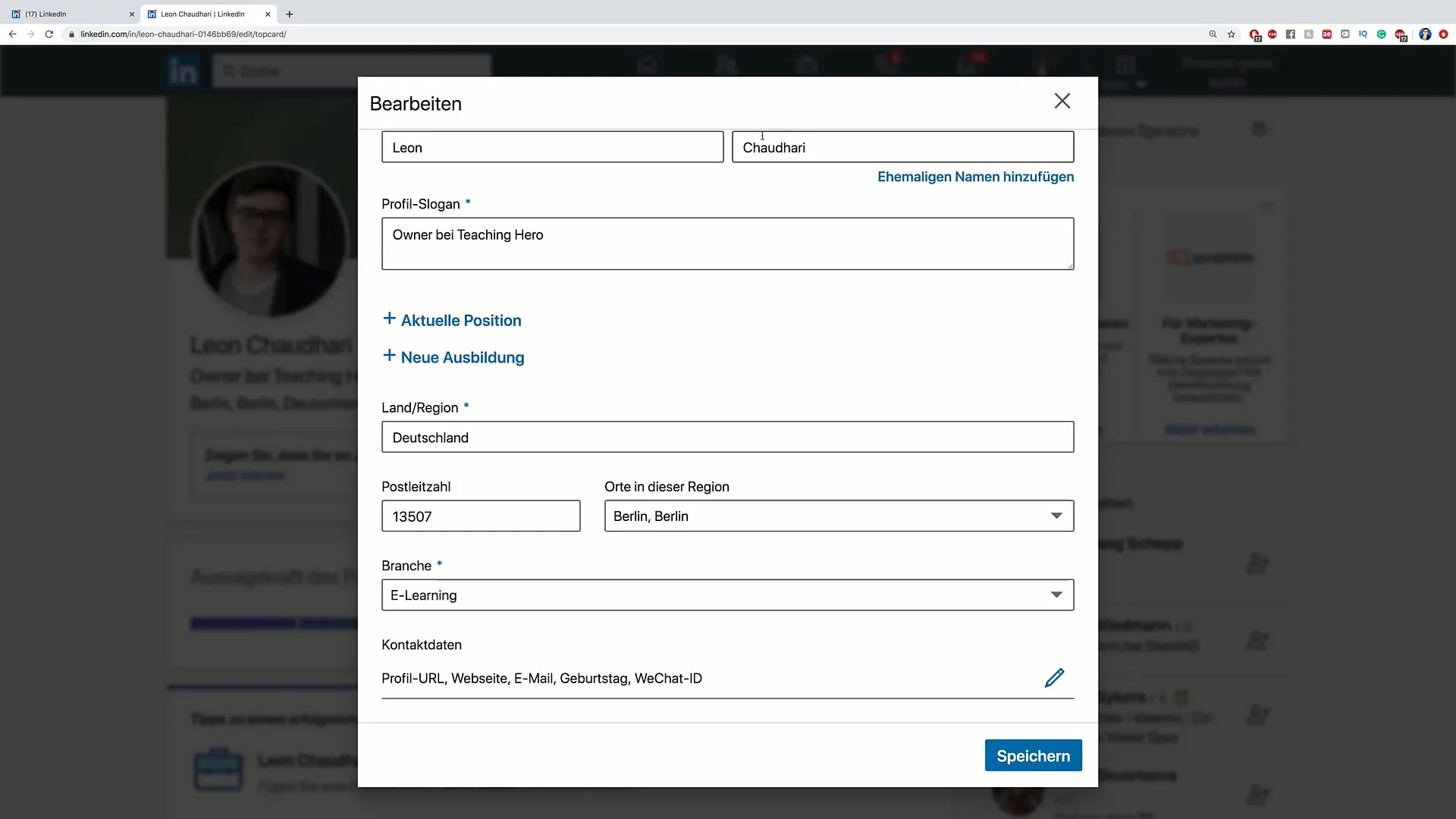Go back to the previous page
1456x819 pixels.
12,34
